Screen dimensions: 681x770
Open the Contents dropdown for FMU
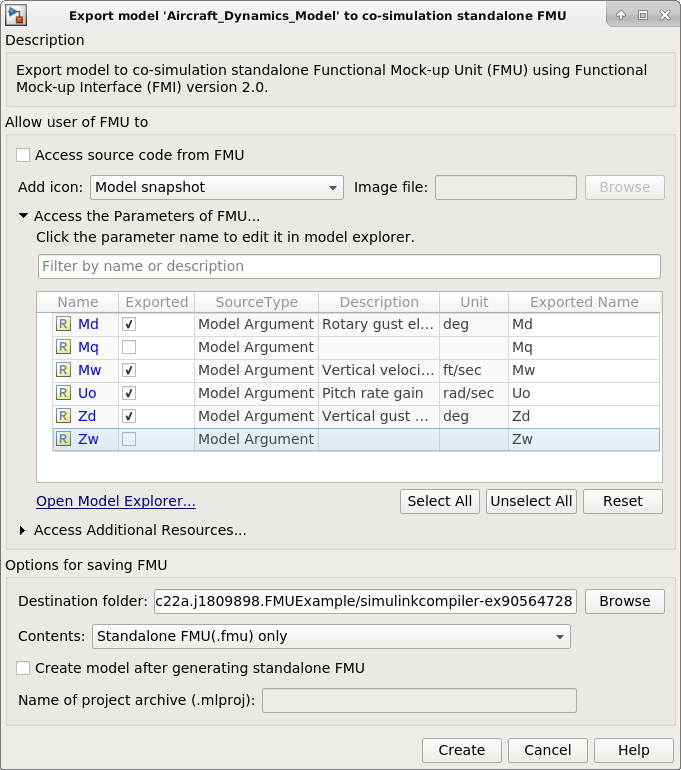pos(330,636)
